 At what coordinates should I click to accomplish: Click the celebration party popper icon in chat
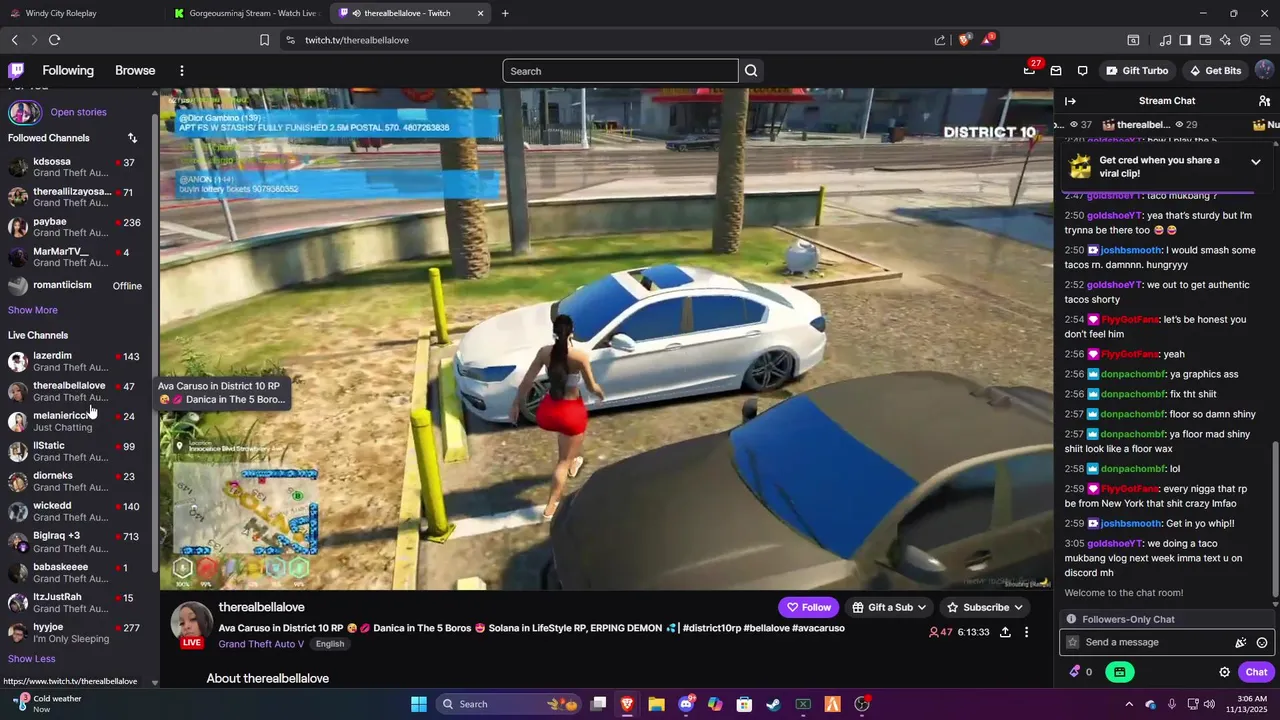[x=1240, y=643]
